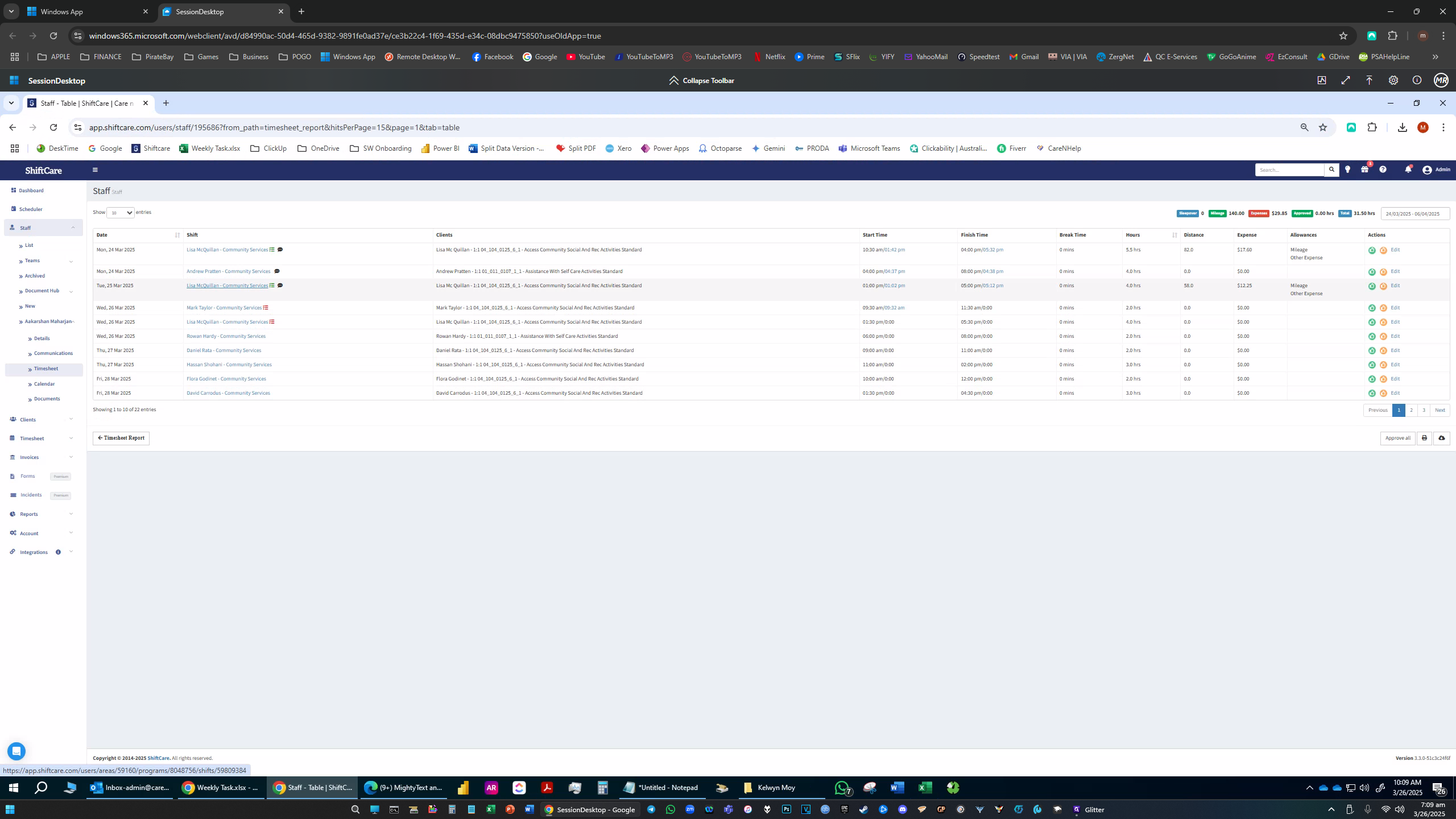Open the lightbulb tips icon in ShiftCare header
This screenshot has width=1456, height=819.
(1347, 169)
